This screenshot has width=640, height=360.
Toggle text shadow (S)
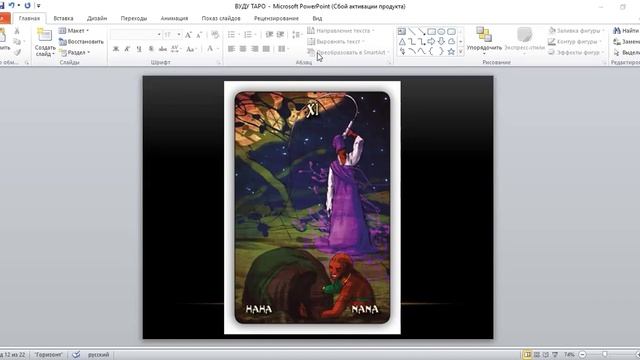151,49
